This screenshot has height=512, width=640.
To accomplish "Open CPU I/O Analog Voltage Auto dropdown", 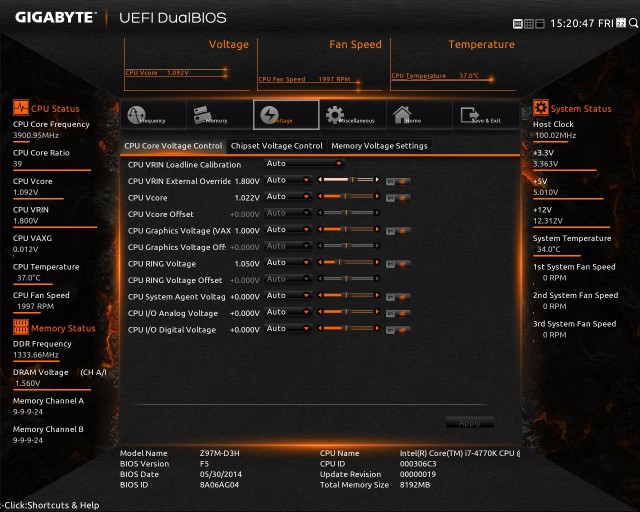I will click(287, 312).
